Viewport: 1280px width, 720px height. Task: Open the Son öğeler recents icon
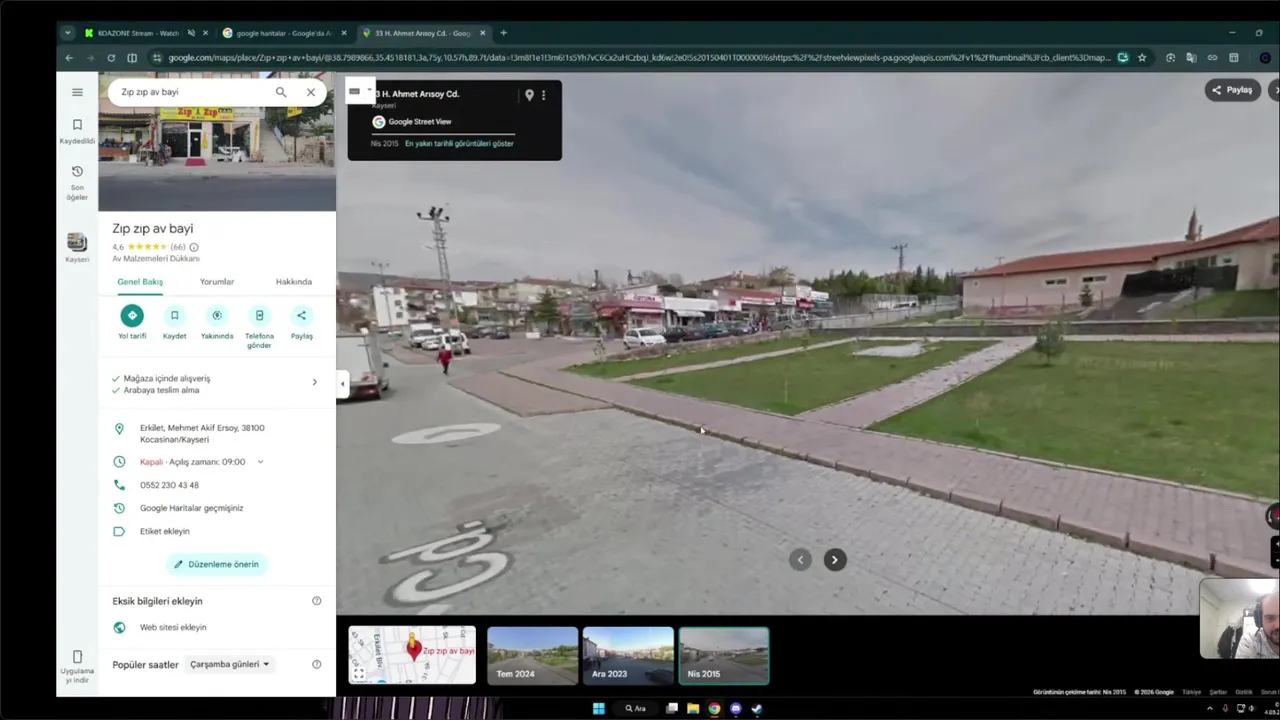[77, 183]
